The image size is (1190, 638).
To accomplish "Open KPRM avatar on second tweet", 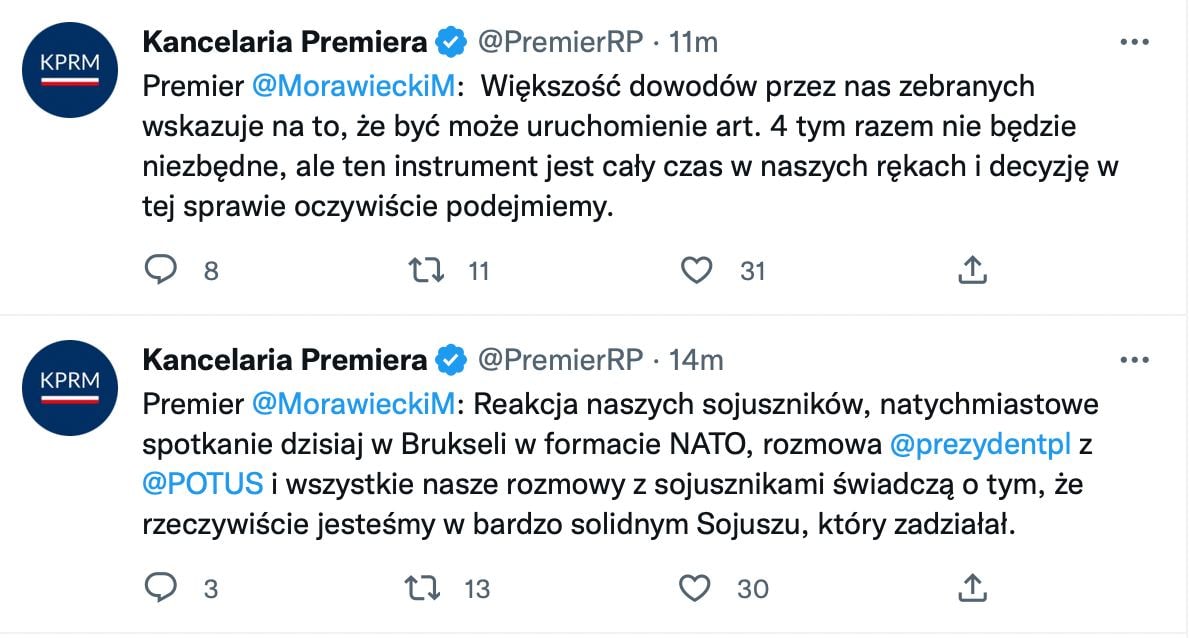I will click(x=69, y=388).
